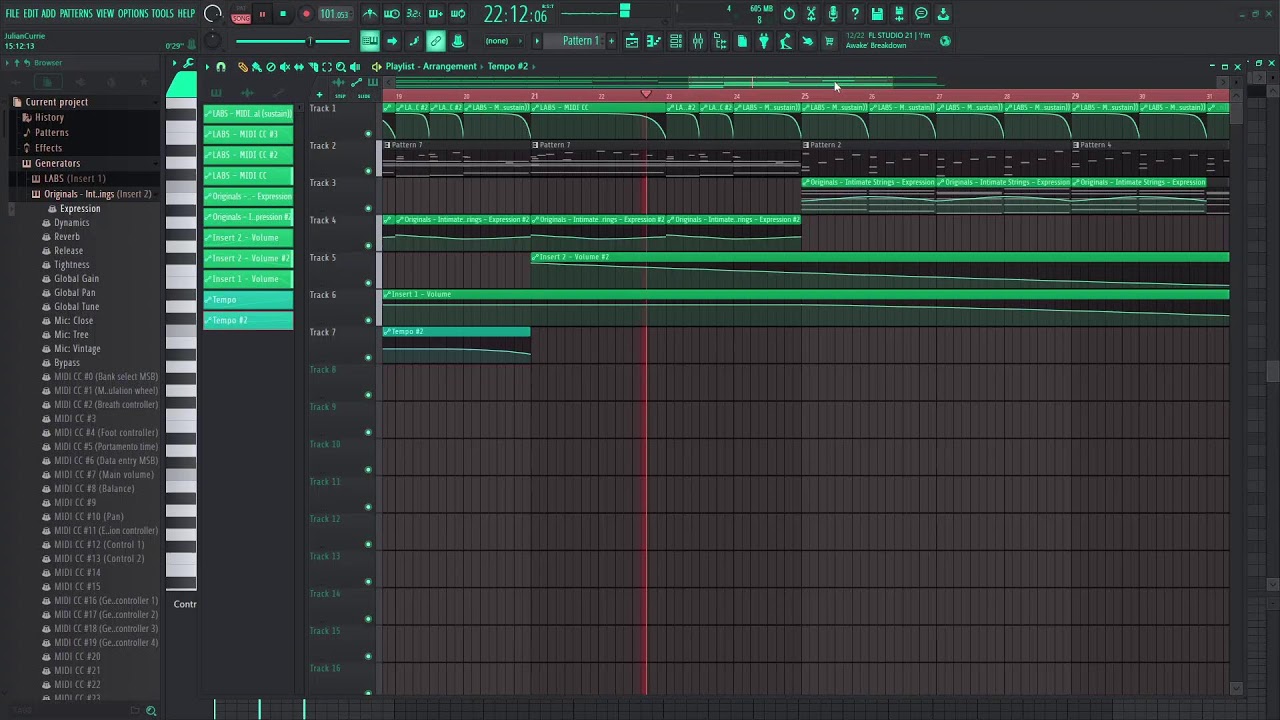
Task: Open the OPTIONS menu
Action: [x=133, y=14]
